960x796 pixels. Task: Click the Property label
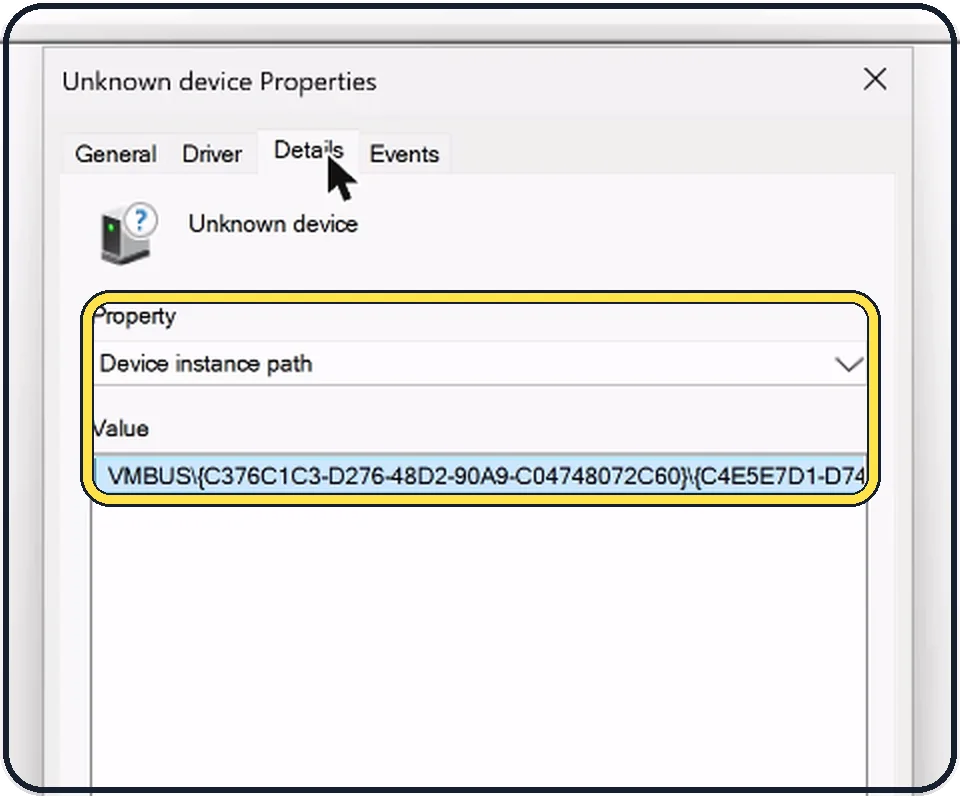(x=135, y=317)
